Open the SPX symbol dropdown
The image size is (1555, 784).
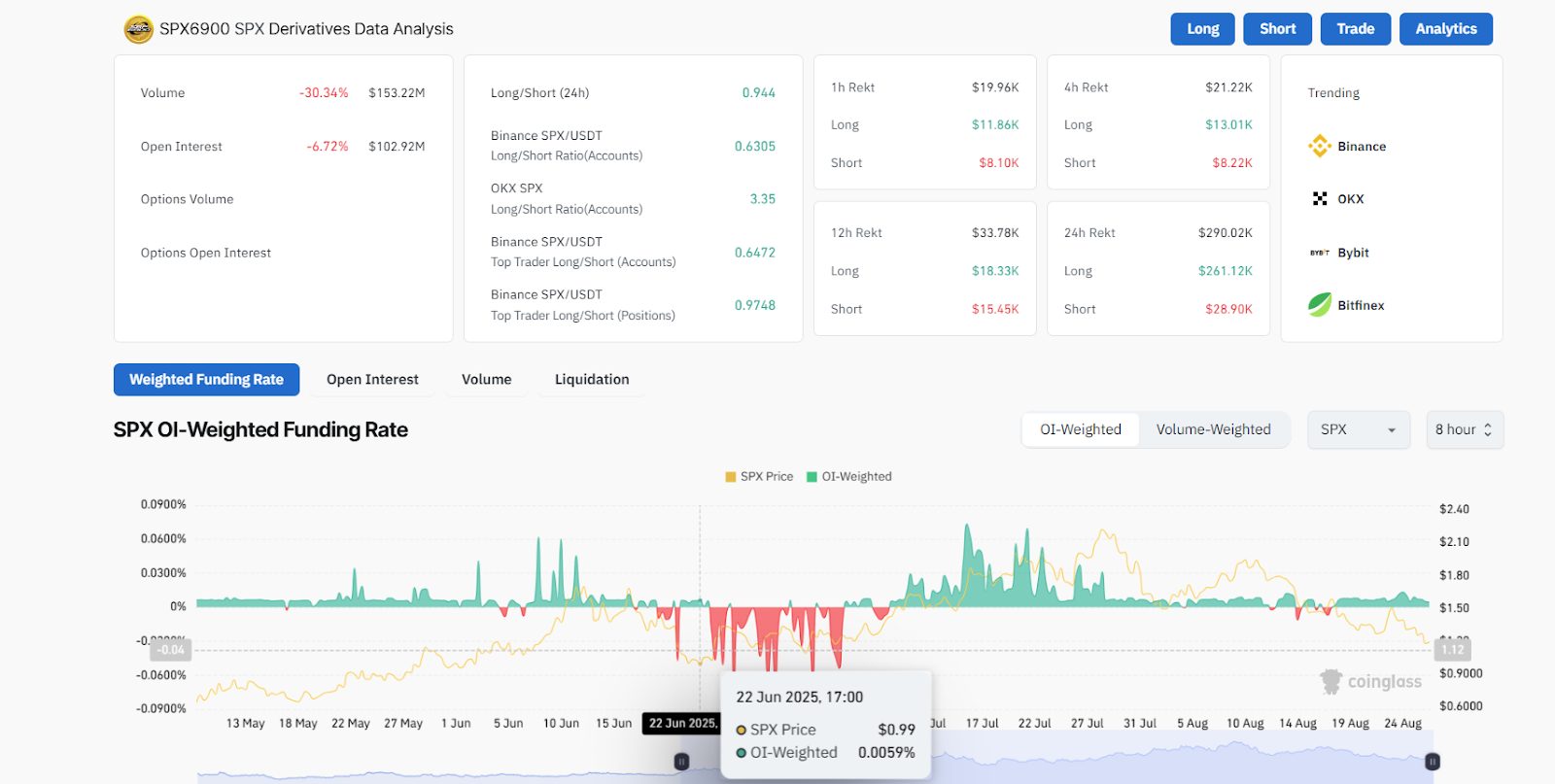[x=1358, y=429]
